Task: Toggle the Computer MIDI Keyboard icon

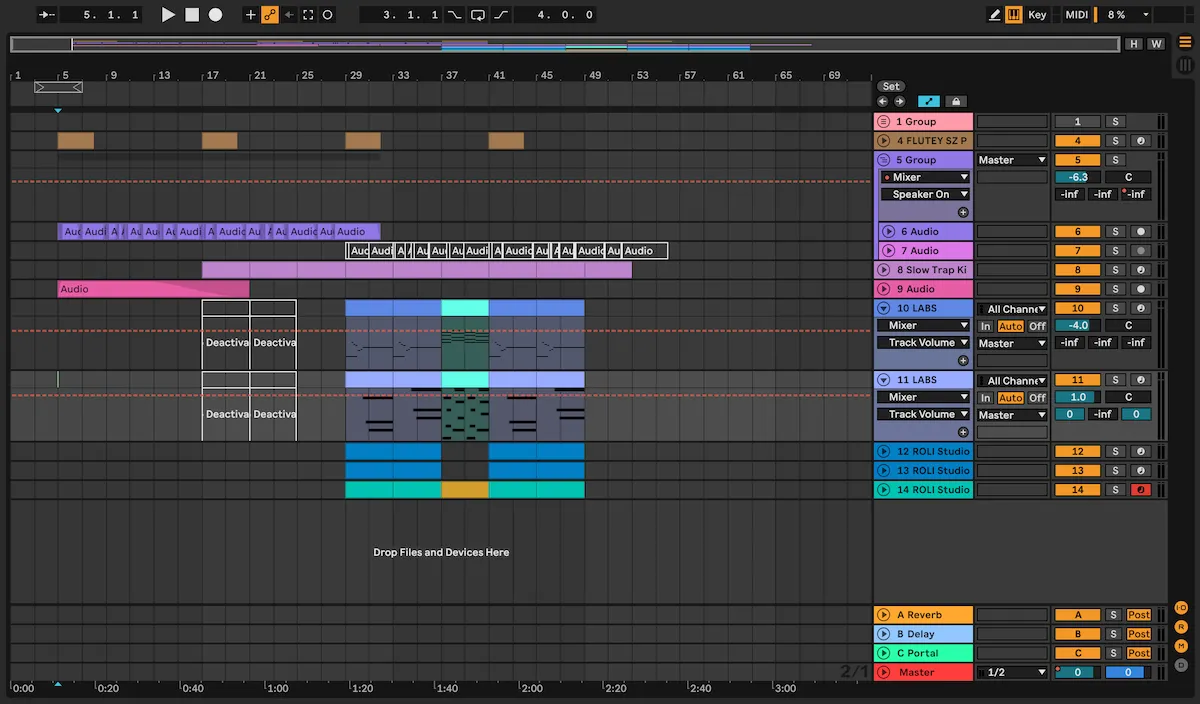Action: [x=1014, y=15]
